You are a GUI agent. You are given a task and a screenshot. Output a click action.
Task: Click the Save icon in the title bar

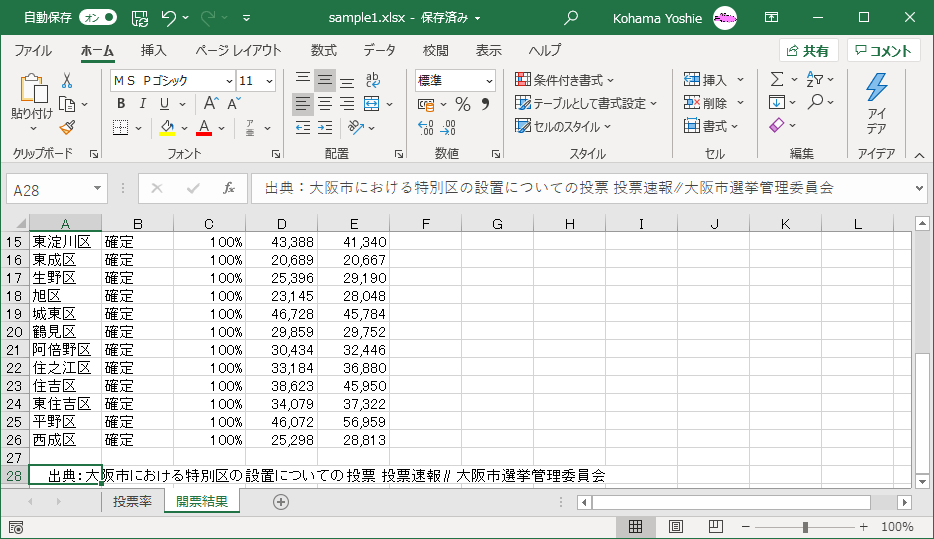[x=139, y=18]
